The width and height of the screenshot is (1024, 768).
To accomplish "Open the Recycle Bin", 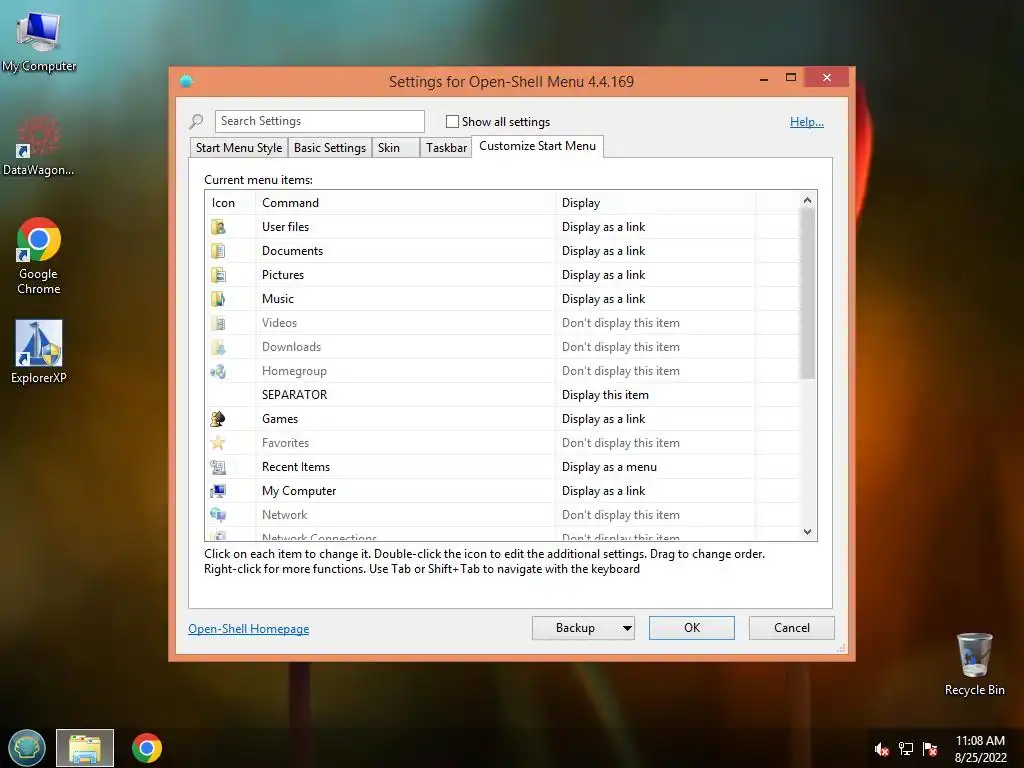I will (x=974, y=664).
